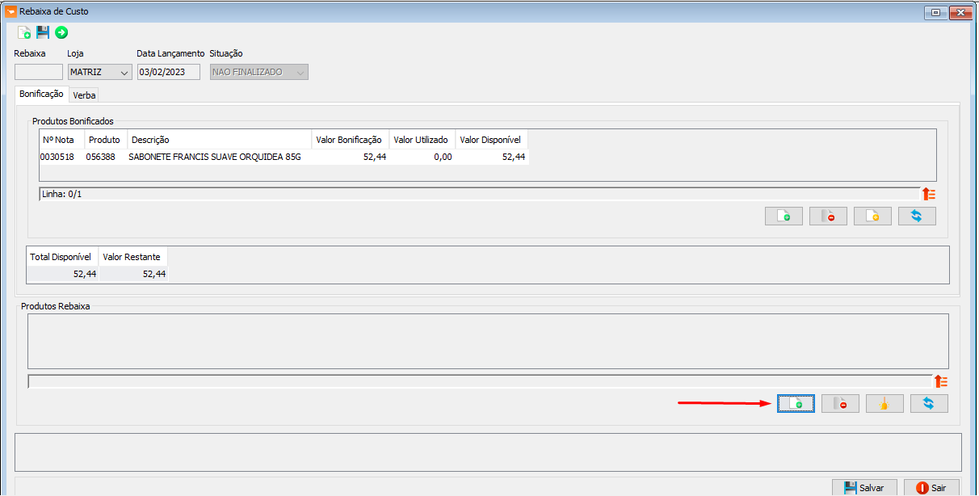
Task: Click the new document icon in top toolbar
Action: [24, 32]
